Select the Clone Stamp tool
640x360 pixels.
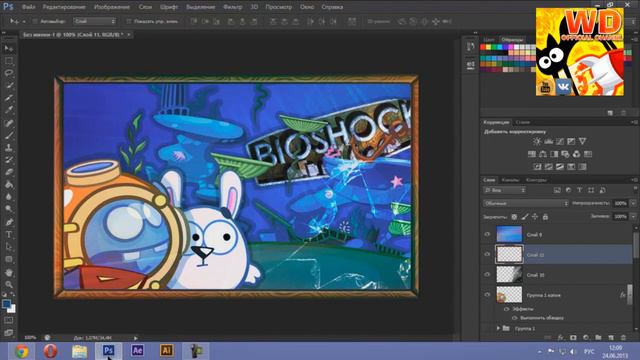9,148
